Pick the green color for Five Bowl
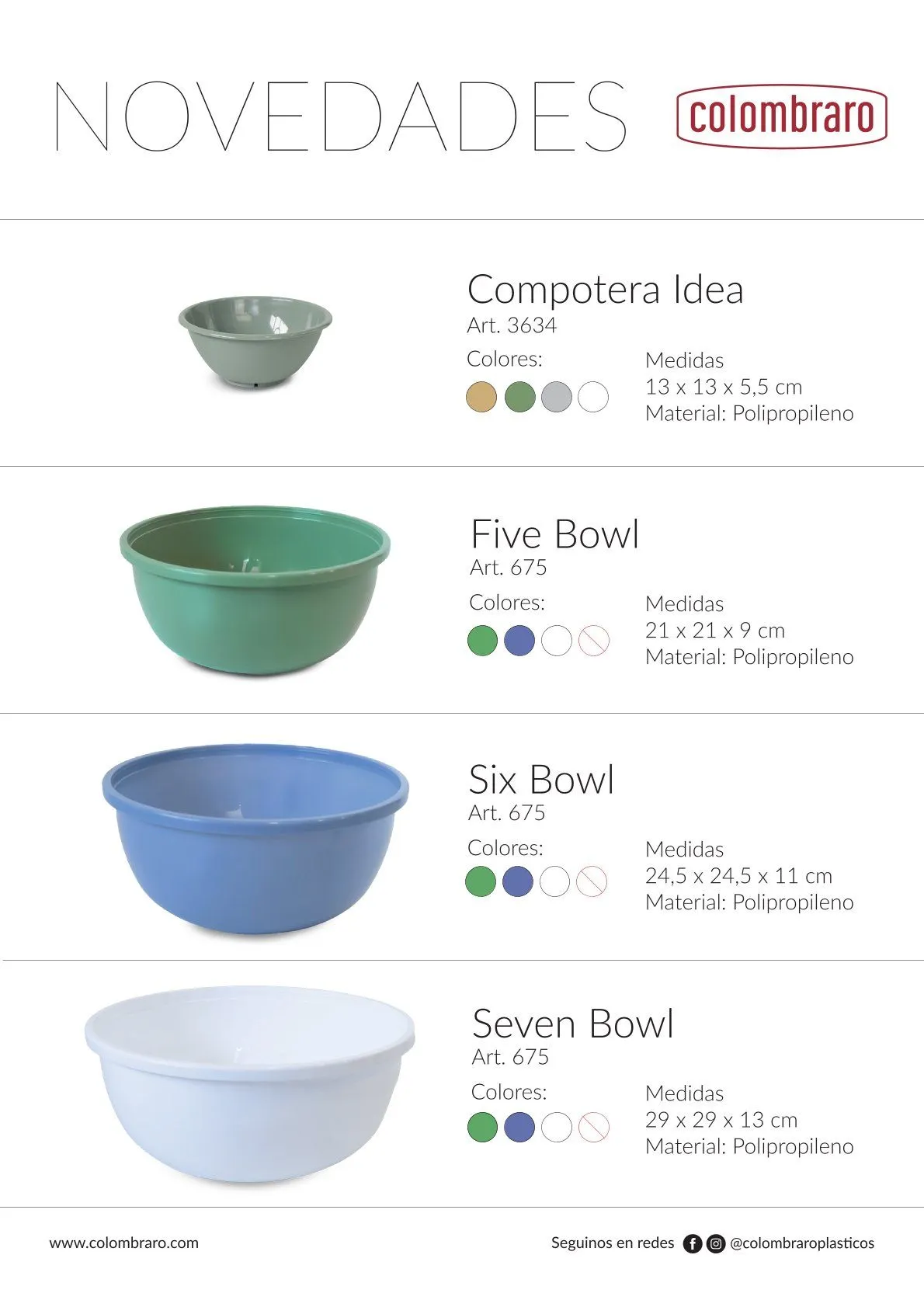924x1307 pixels. coord(482,641)
